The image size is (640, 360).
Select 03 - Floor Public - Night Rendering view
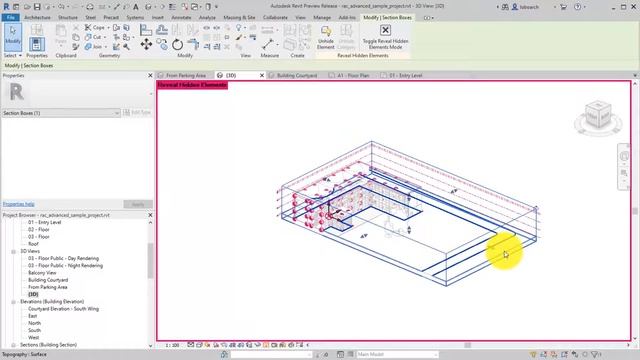click(x=65, y=266)
